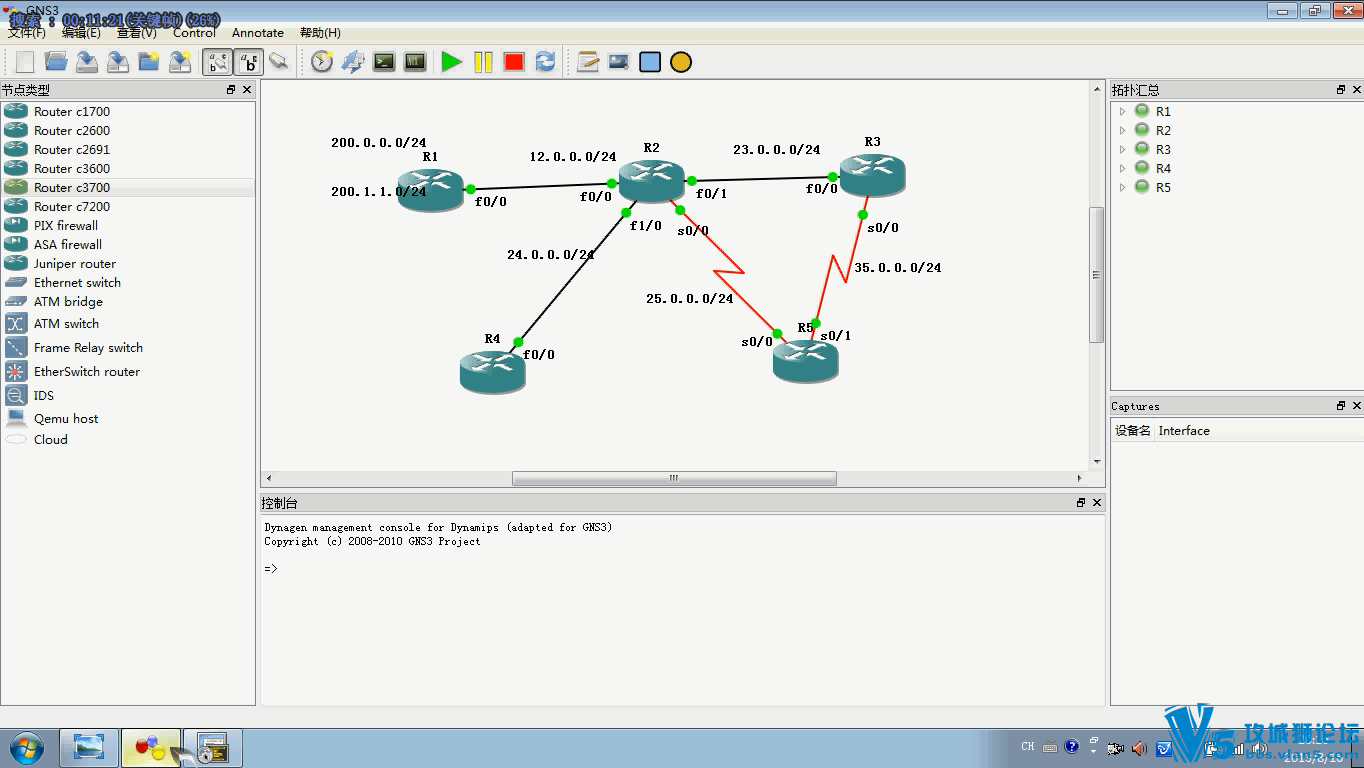The image size is (1364, 768).
Task: Expand R5 in topology summary
Action: click(x=1123, y=188)
